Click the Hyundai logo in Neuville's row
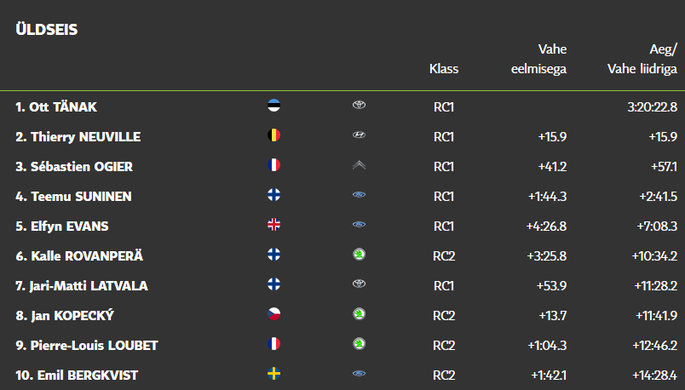The width and height of the screenshot is (685, 390). (x=359, y=135)
